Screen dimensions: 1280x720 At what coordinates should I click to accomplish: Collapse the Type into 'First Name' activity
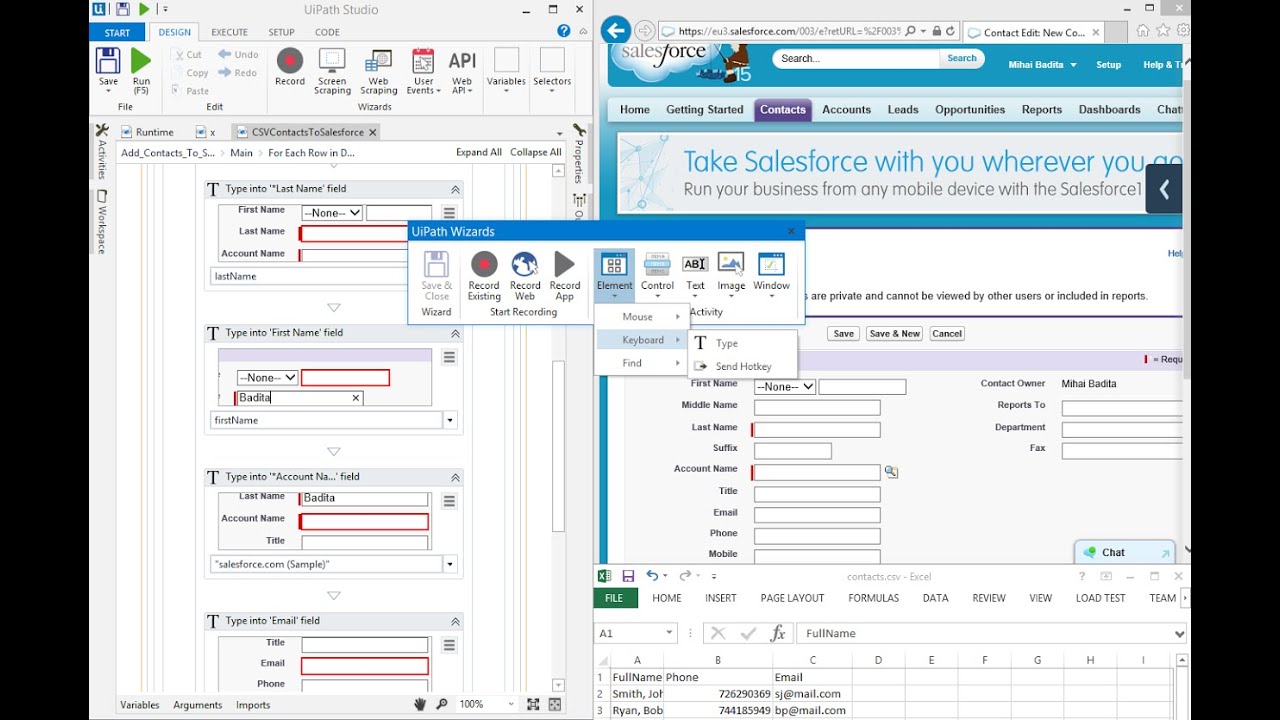pos(455,333)
